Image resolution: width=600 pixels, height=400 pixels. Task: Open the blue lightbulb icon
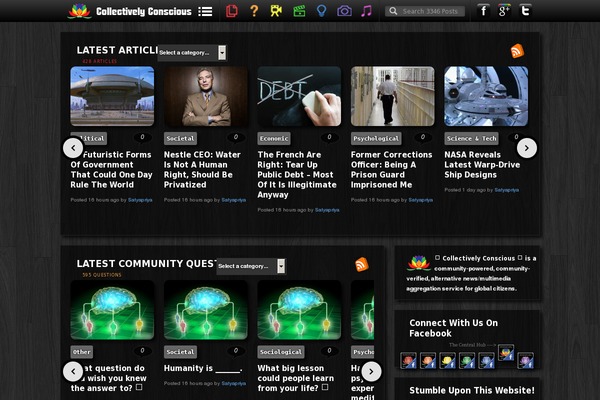pos(321,11)
